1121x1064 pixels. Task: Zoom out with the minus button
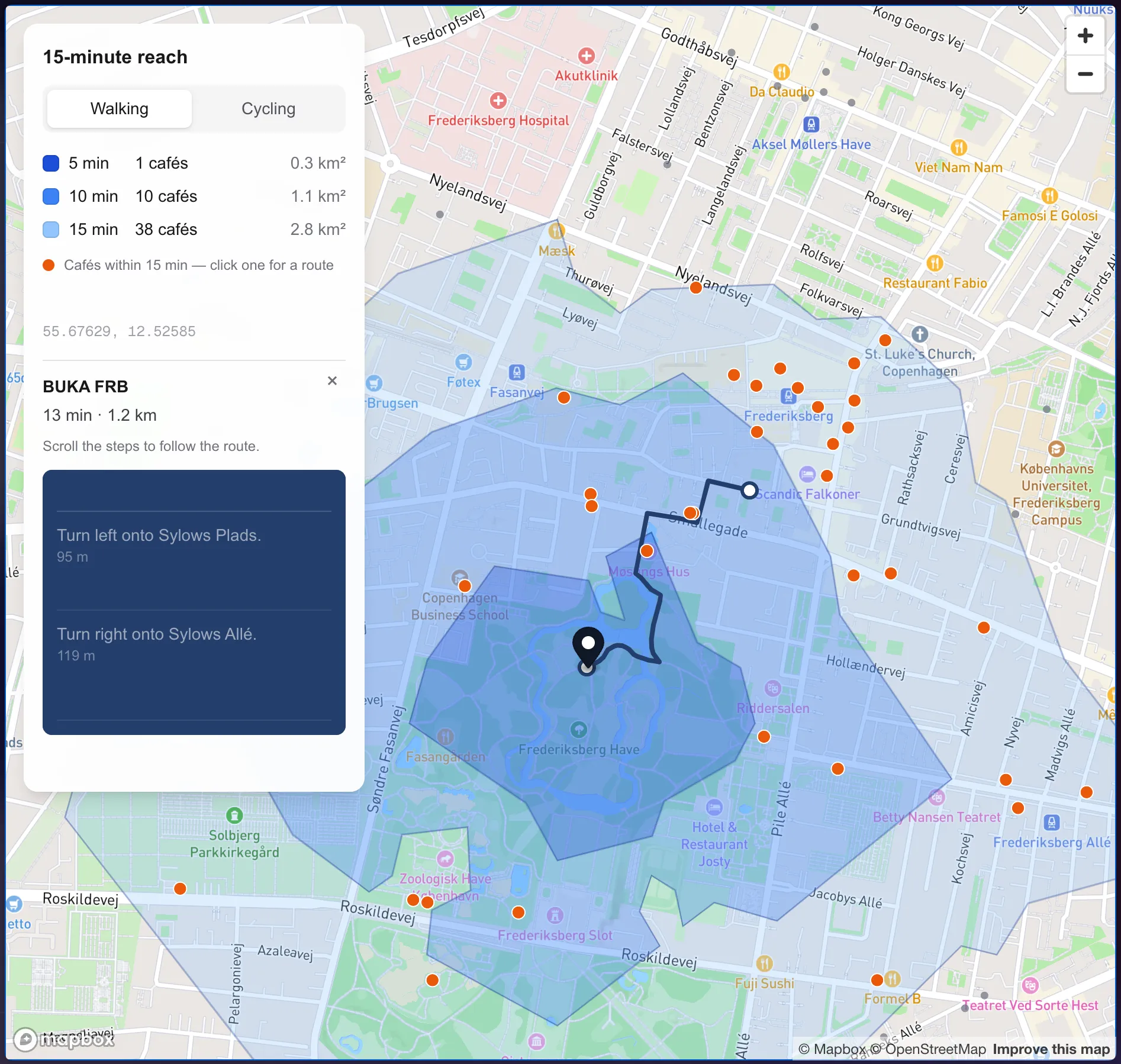tap(1085, 74)
